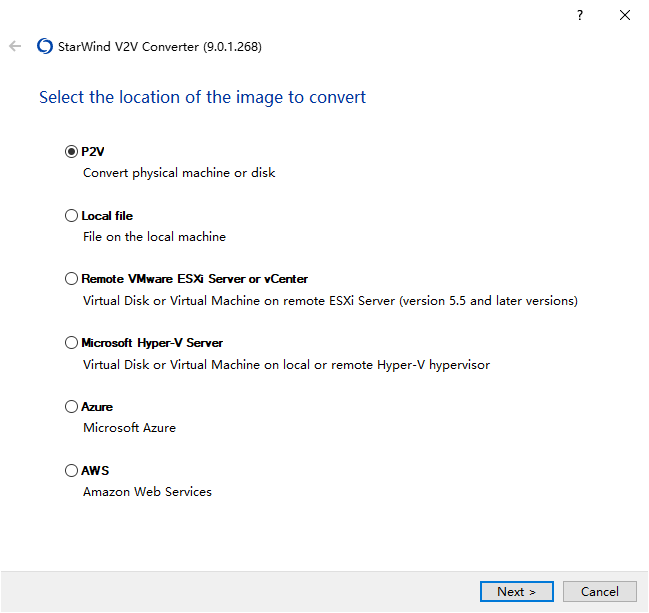Go back using the back arrow
Image resolution: width=649 pixels, height=613 pixels.
click(15, 46)
